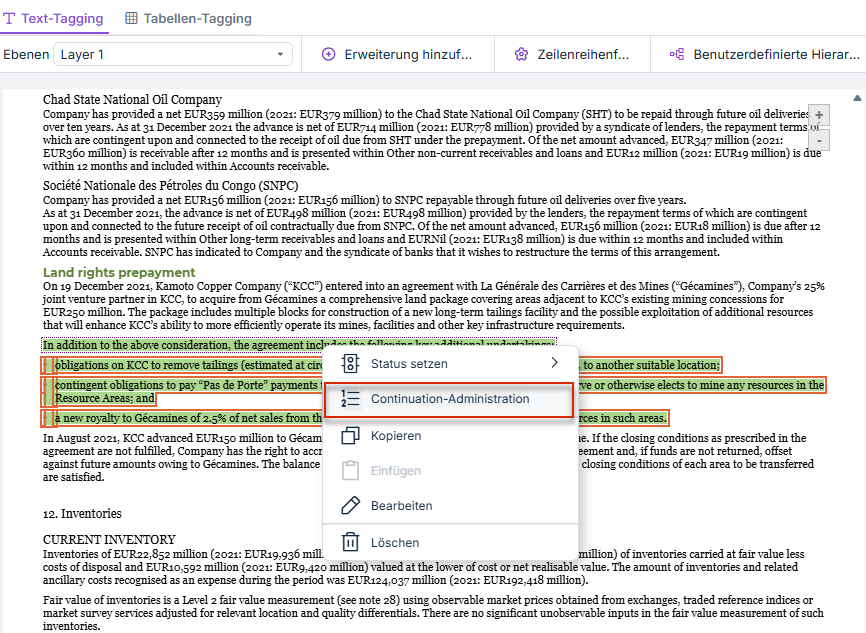Click Erweiterung hinzufügen button

398,54
